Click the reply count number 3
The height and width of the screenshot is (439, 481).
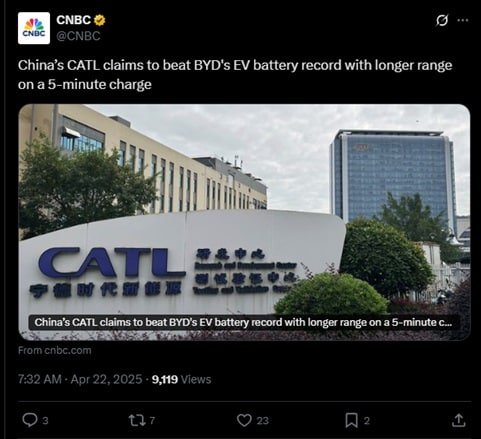tap(45, 421)
